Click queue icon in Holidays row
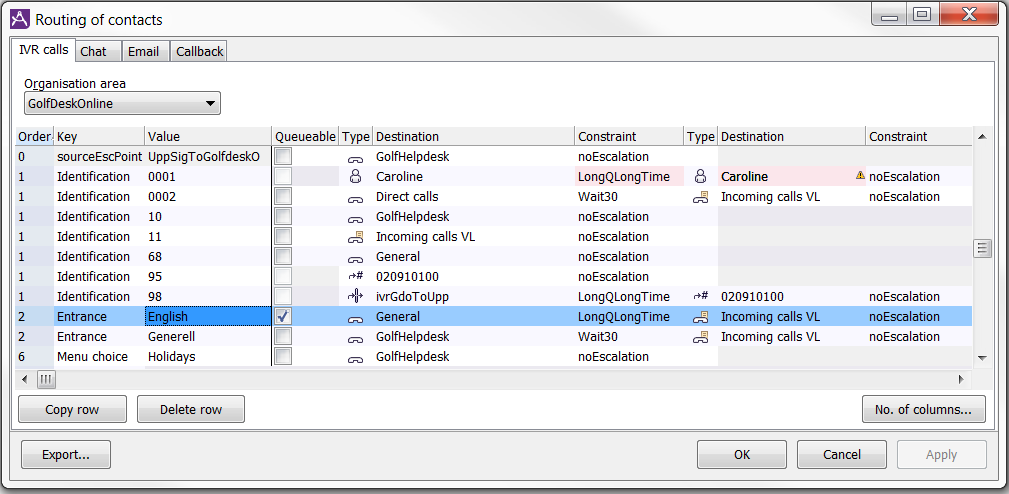Image resolution: width=1009 pixels, height=494 pixels. coord(355,358)
